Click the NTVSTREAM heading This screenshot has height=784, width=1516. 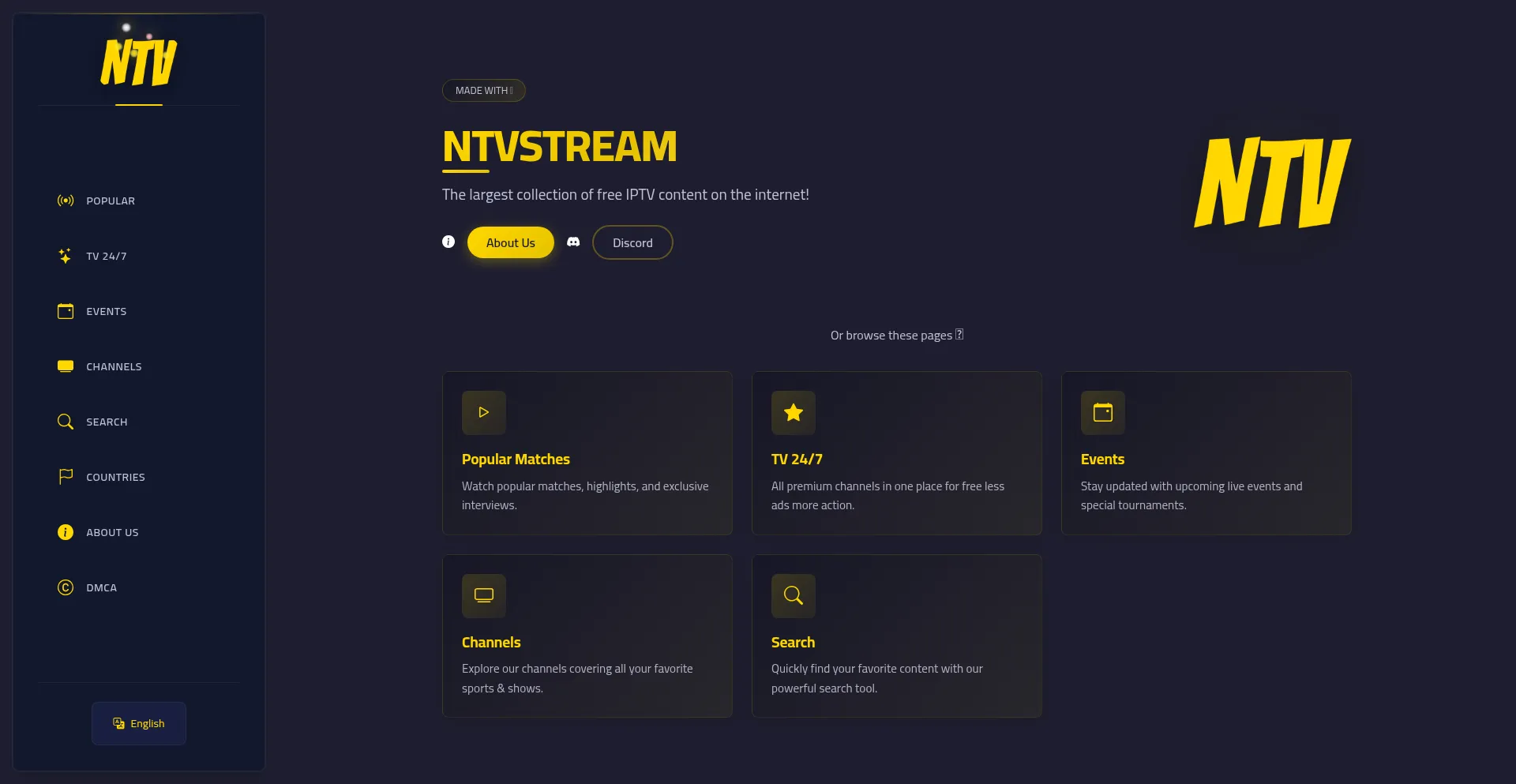tap(560, 147)
